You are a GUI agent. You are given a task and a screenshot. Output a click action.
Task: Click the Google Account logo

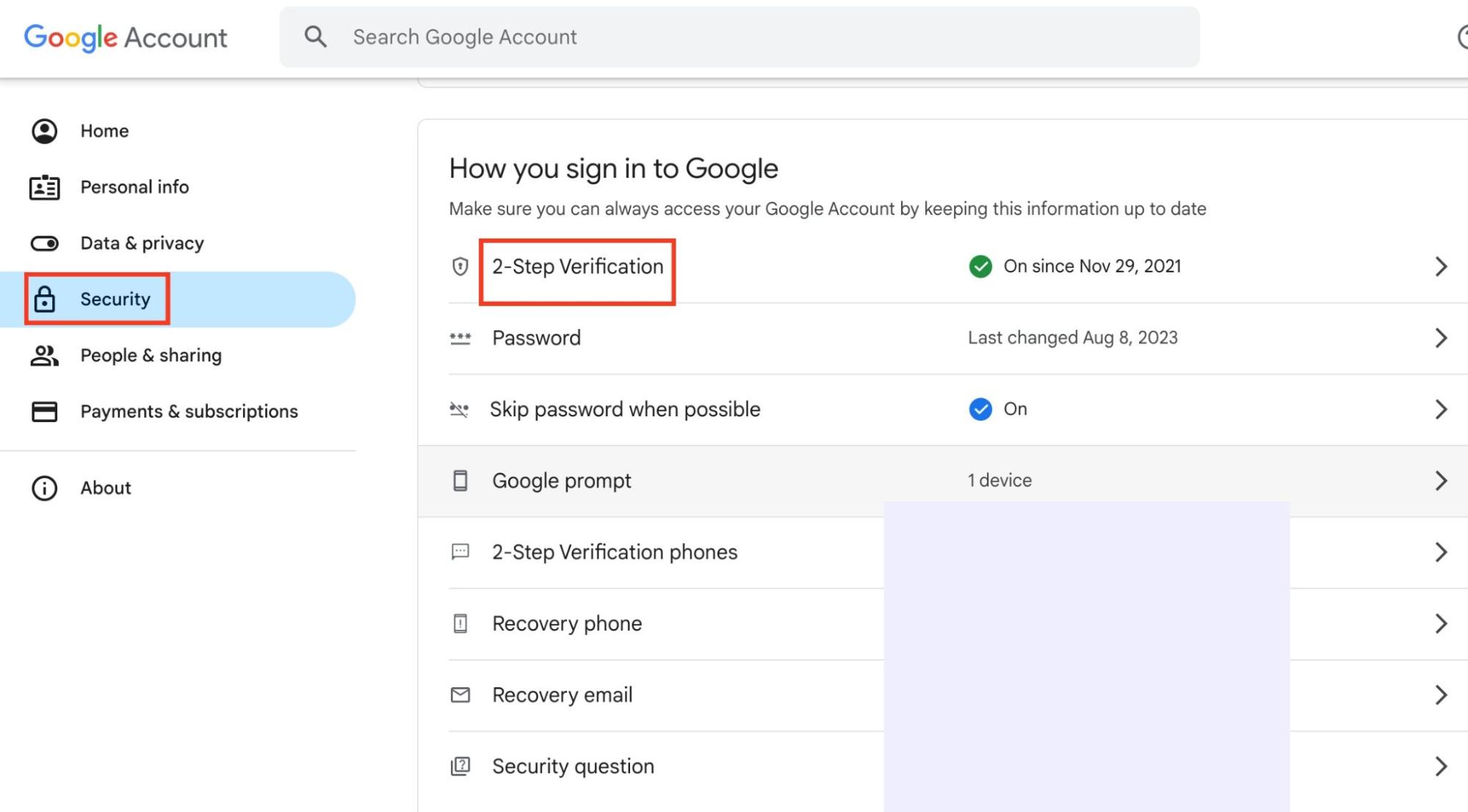pyautogui.click(x=126, y=37)
